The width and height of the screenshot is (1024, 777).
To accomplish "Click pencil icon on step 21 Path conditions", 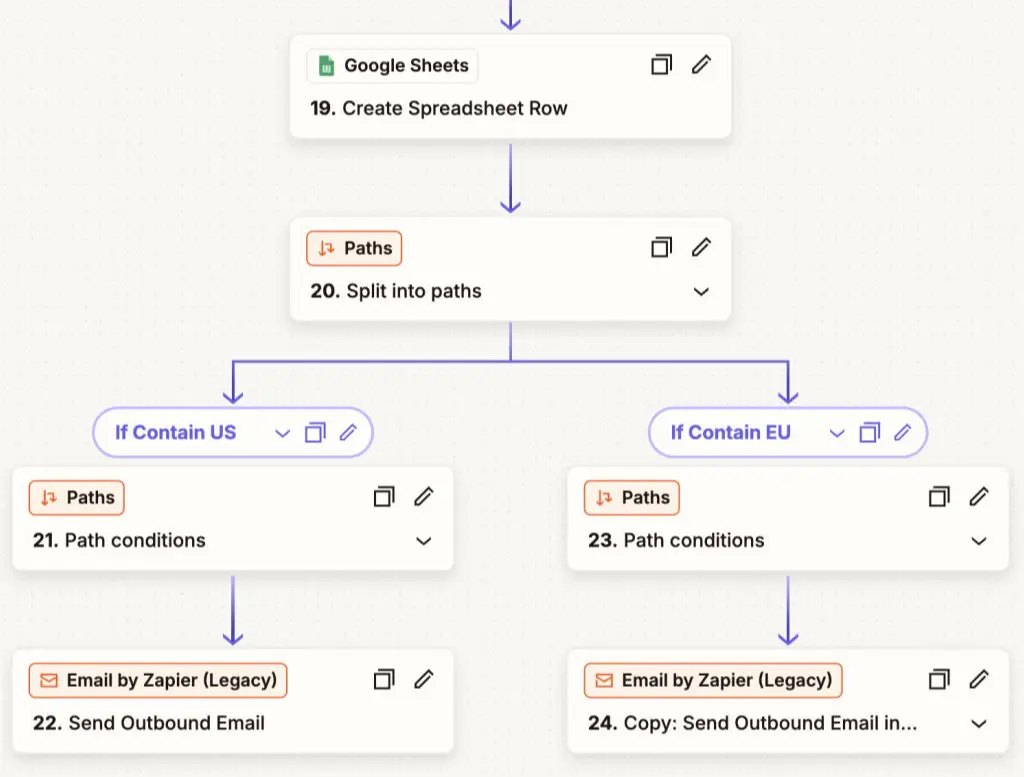I will (424, 496).
